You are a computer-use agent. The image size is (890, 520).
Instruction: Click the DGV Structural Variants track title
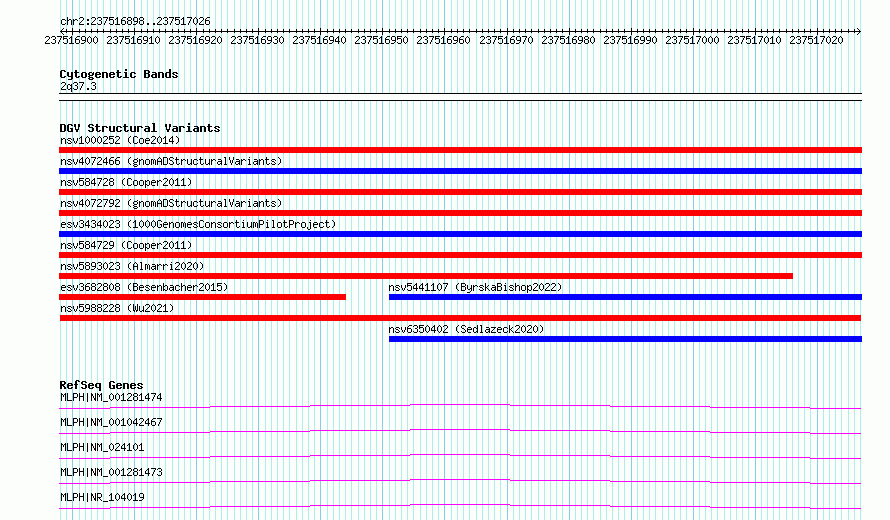click(140, 128)
